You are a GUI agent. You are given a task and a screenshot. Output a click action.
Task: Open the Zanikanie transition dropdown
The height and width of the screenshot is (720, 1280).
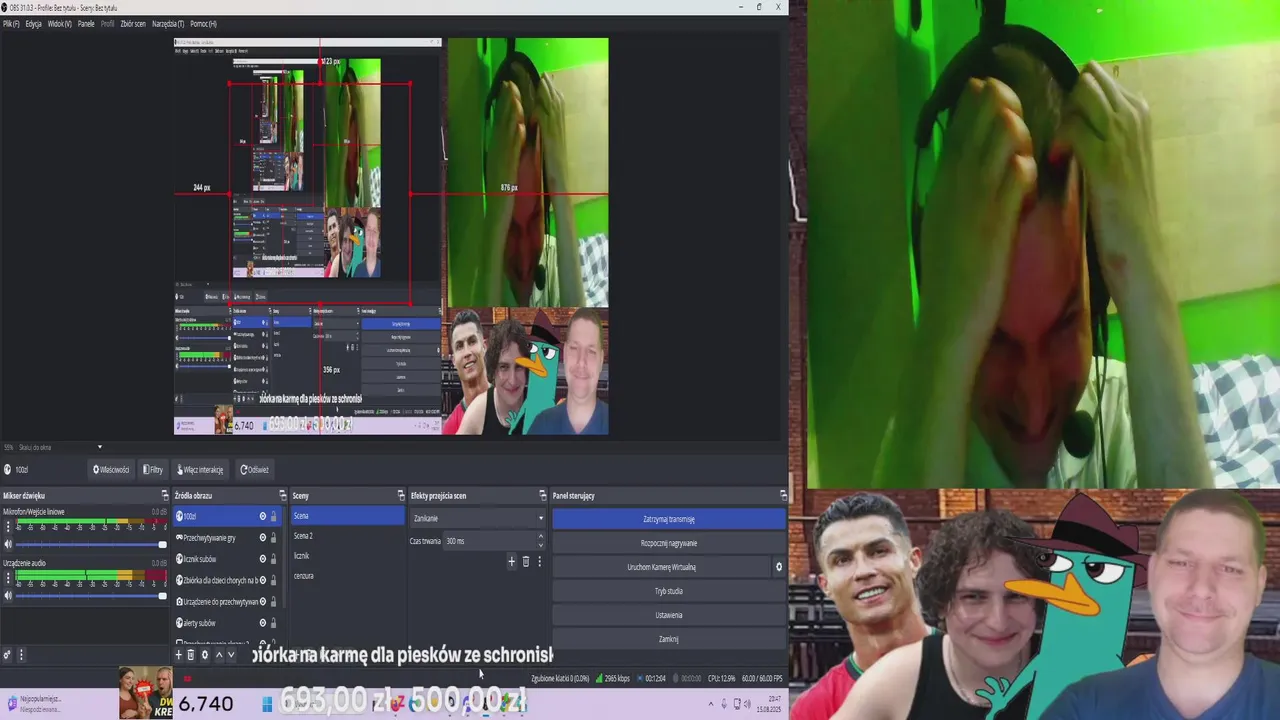tap(478, 518)
